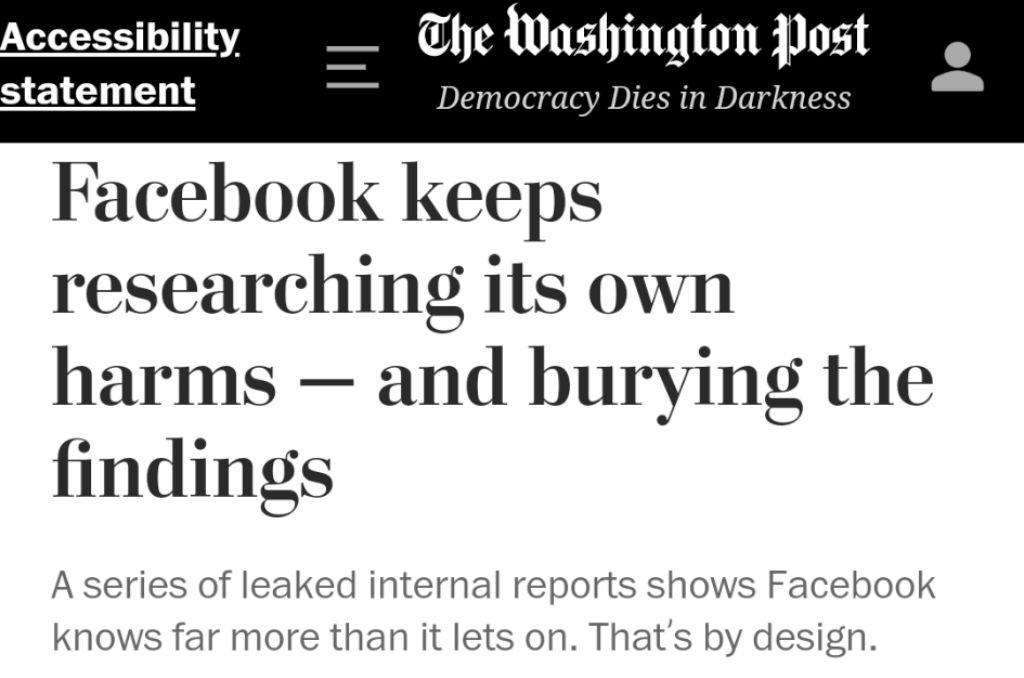This screenshot has width=1024, height=678.
Task: Open the Accessibility statement link
Action: click(119, 40)
